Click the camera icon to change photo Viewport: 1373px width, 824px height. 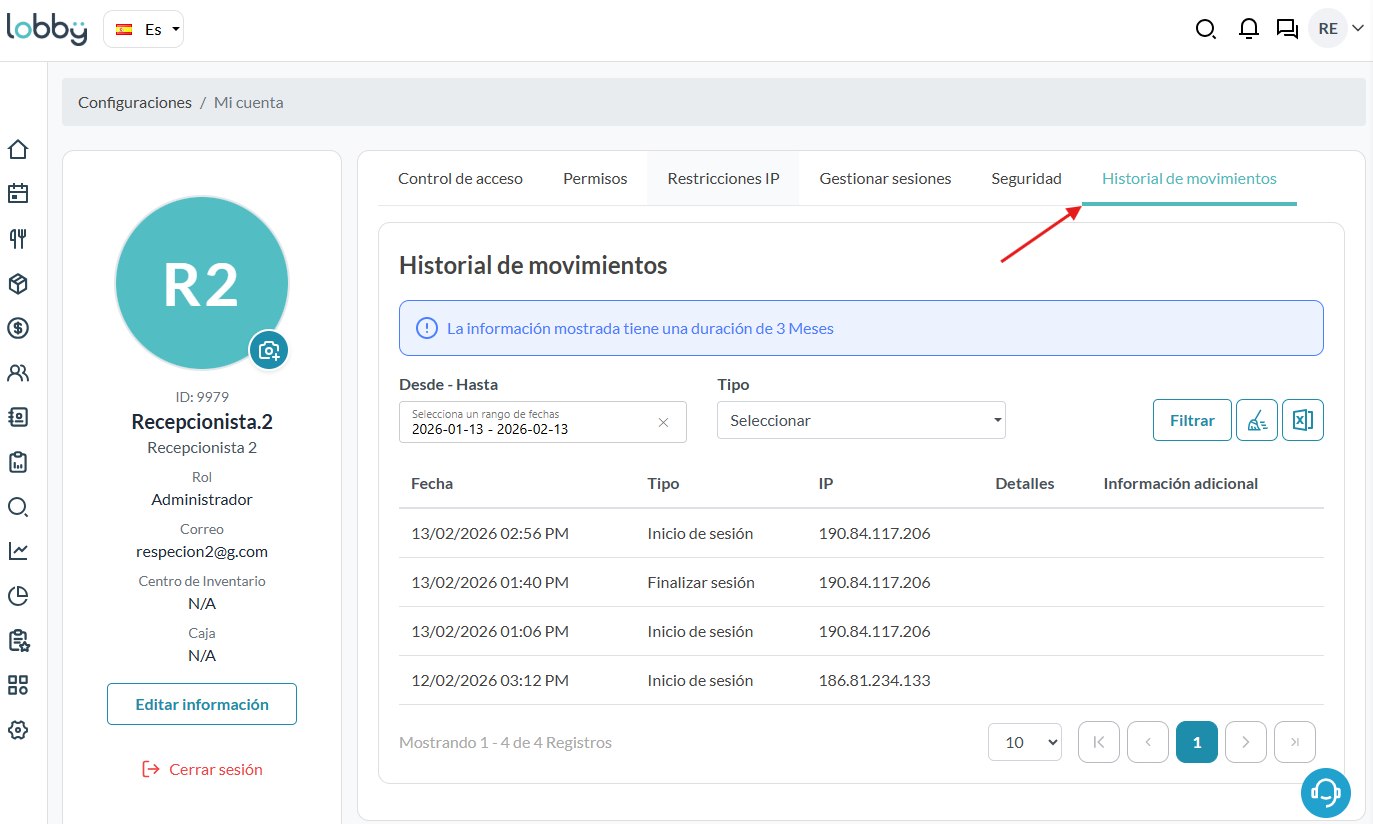coord(269,350)
